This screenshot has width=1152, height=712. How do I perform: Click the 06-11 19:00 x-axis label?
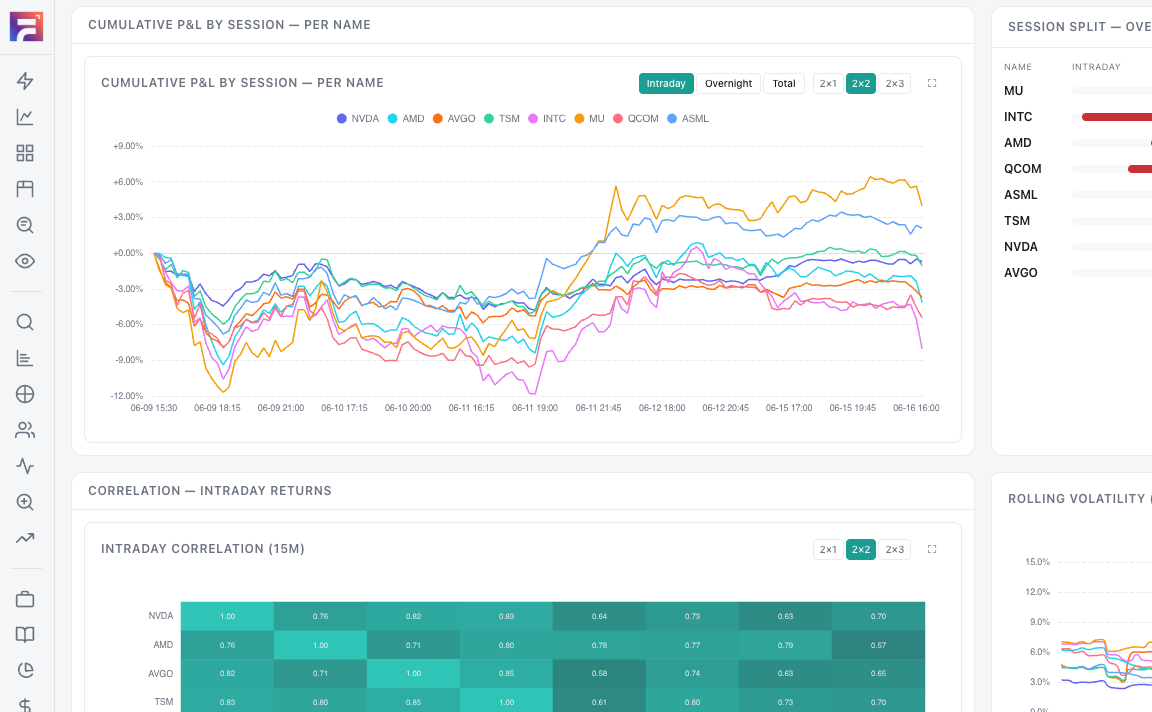[535, 408]
